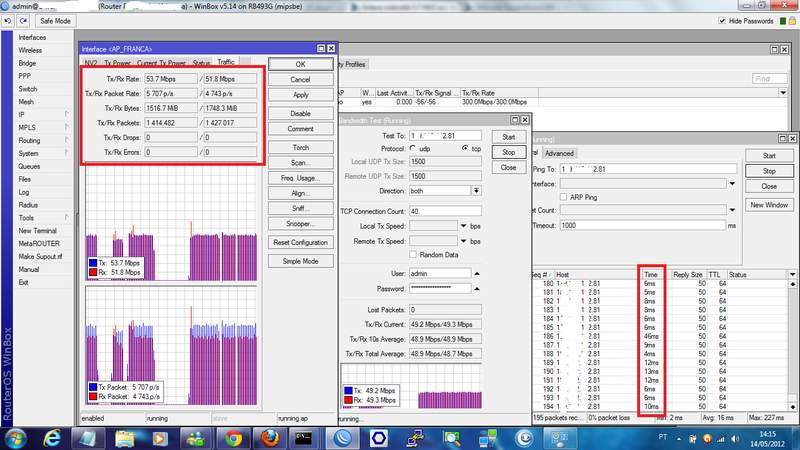
Task: Launch Firefox from the taskbar
Action: pos(271,437)
